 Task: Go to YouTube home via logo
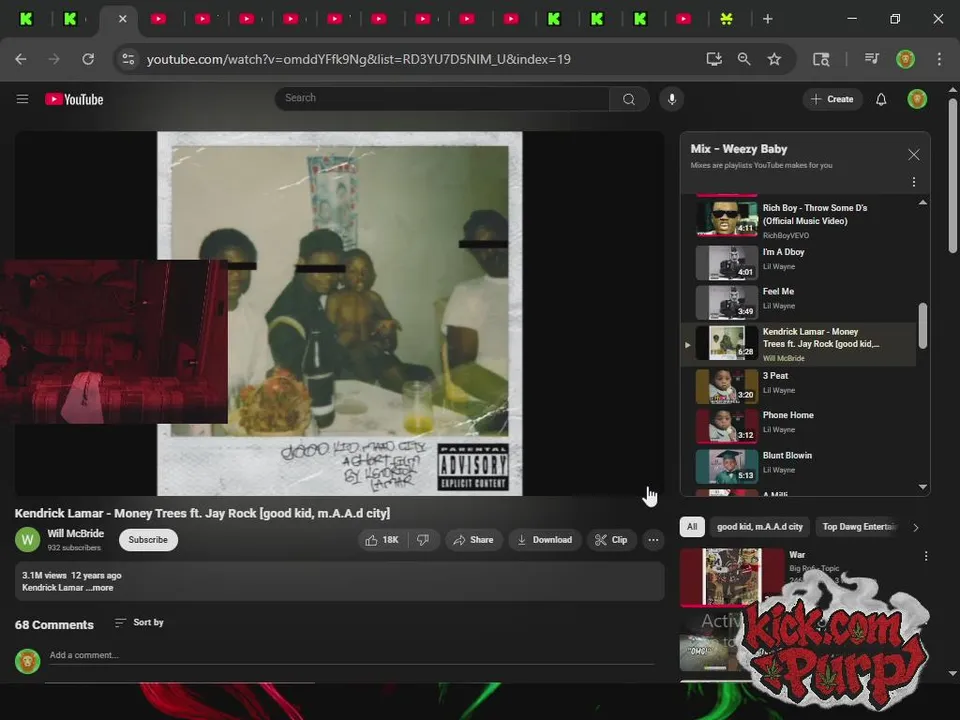click(74, 99)
